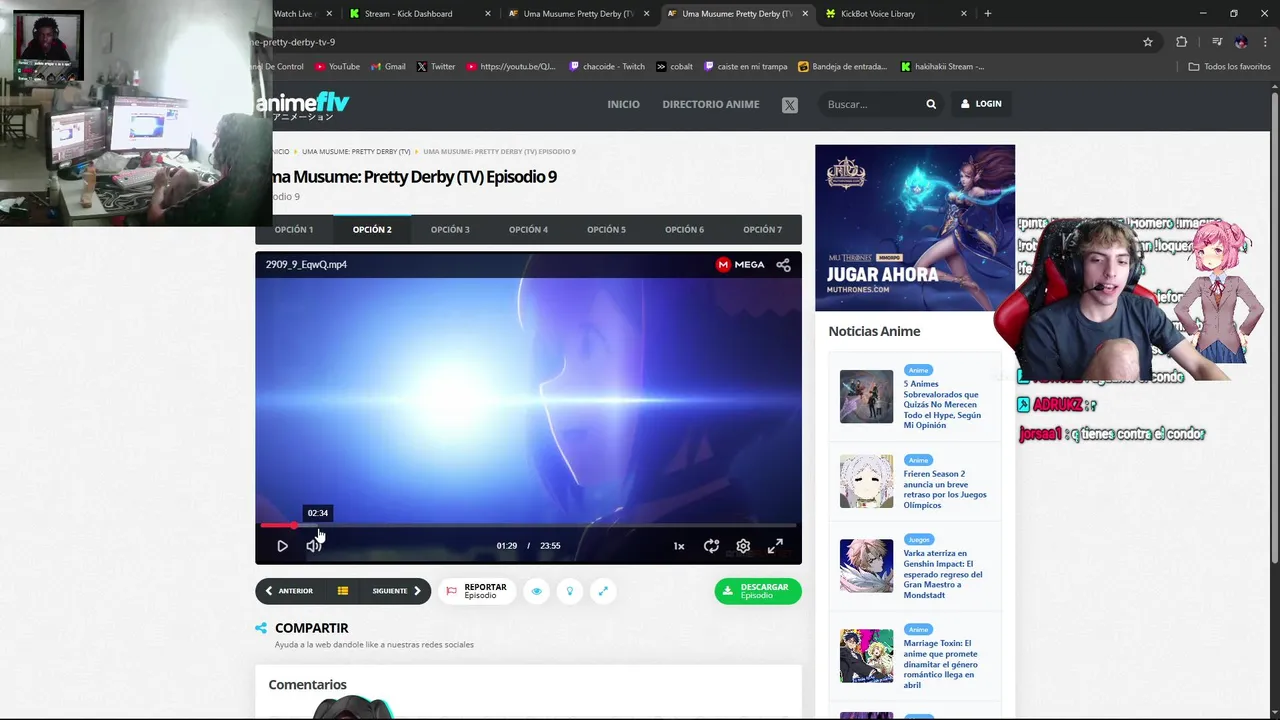The height and width of the screenshot is (720, 1280).
Task: Toggle the eye watched-episode button
Action: click(x=536, y=591)
